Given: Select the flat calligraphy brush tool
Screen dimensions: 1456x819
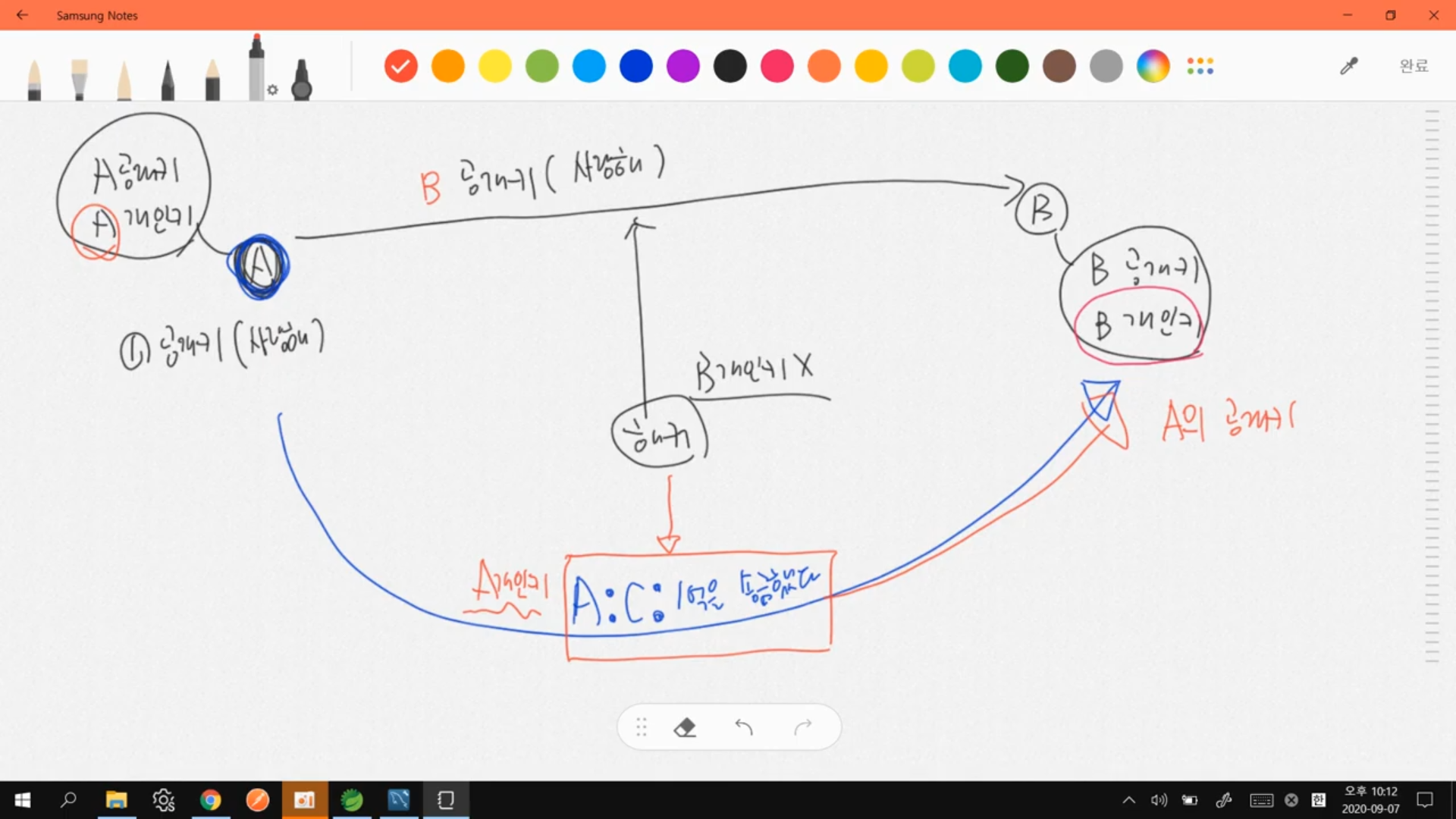Looking at the screenshot, I should [x=79, y=80].
